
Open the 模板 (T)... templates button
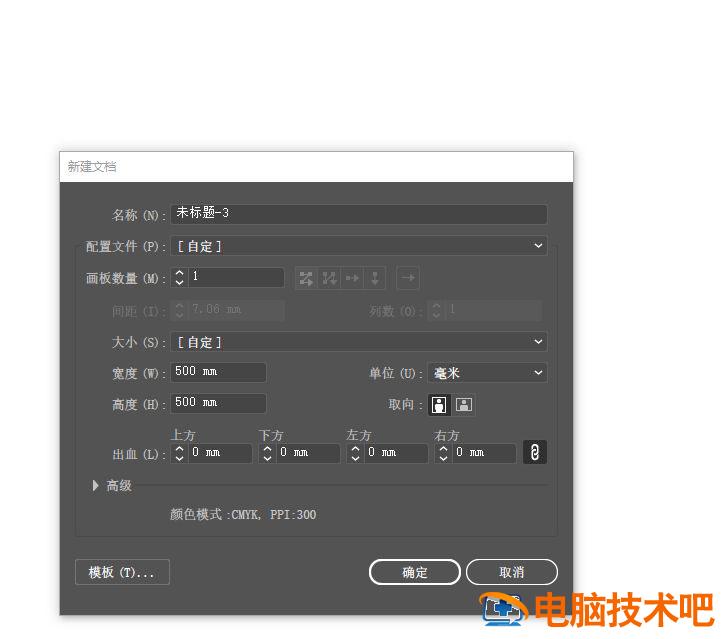[x=122, y=572]
